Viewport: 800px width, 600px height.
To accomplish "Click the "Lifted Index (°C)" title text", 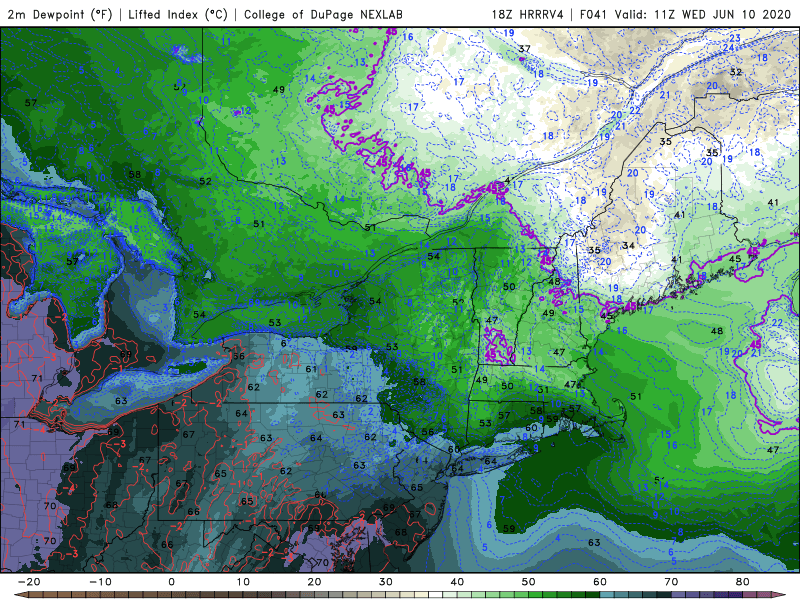I will 178,14.
